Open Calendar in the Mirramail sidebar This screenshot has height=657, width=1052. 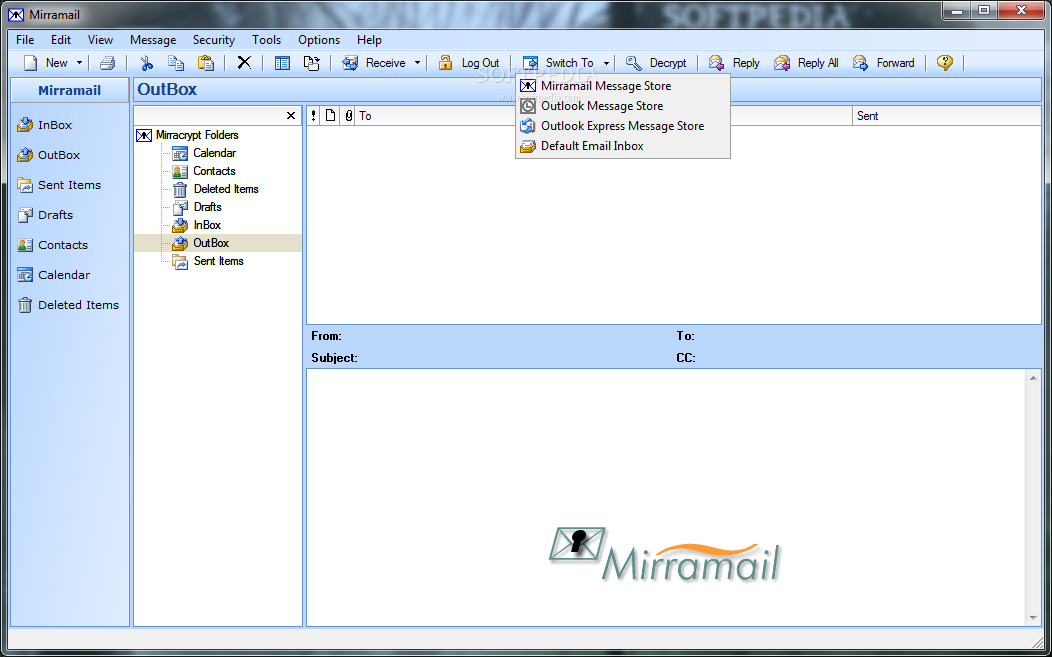click(x=53, y=275)
